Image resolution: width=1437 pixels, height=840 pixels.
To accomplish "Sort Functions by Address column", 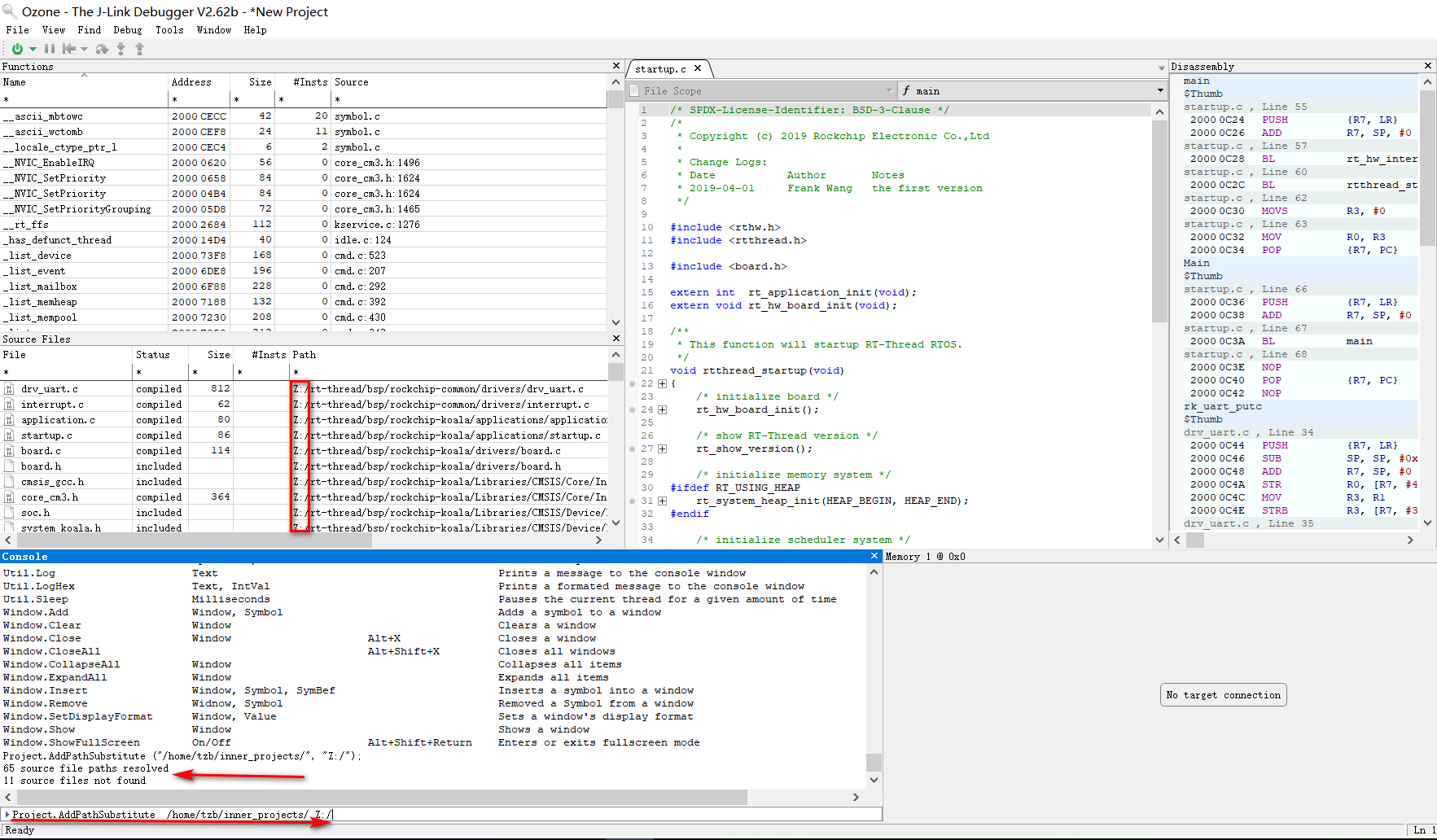I will [x=199, y=82].
